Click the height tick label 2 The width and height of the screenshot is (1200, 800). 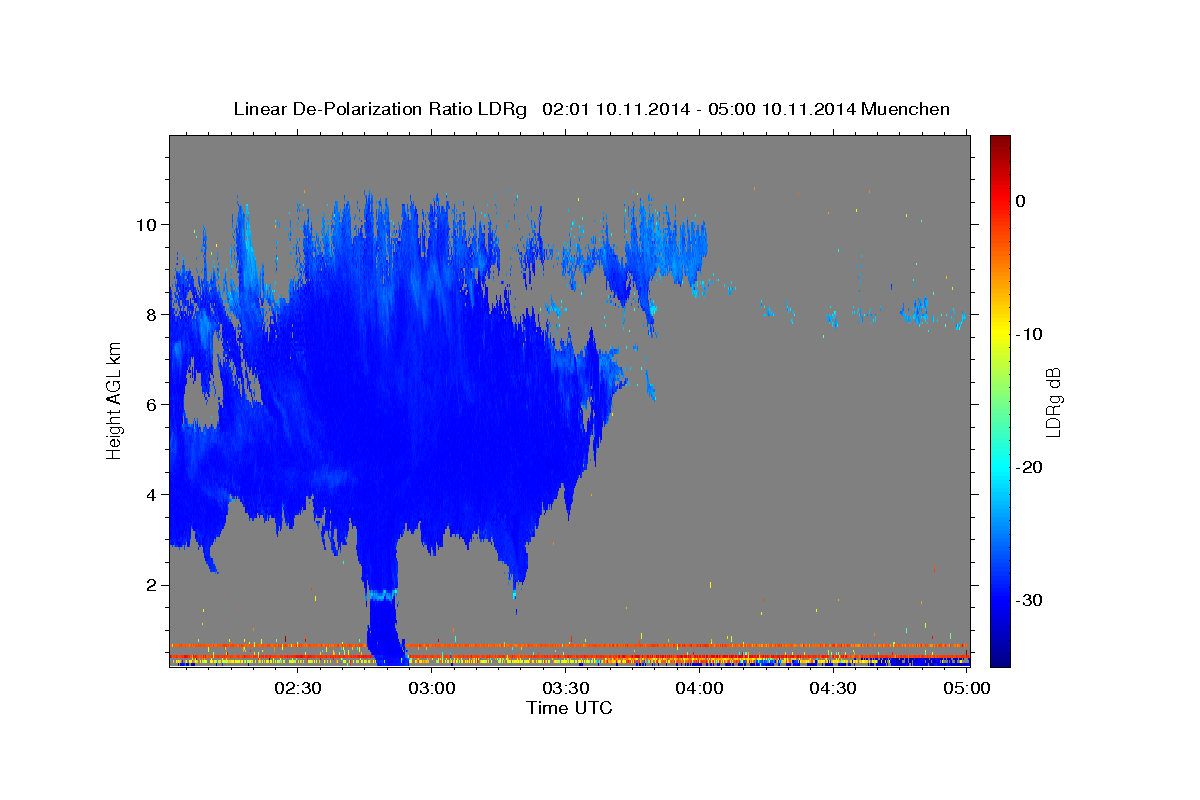coord(150,585)
